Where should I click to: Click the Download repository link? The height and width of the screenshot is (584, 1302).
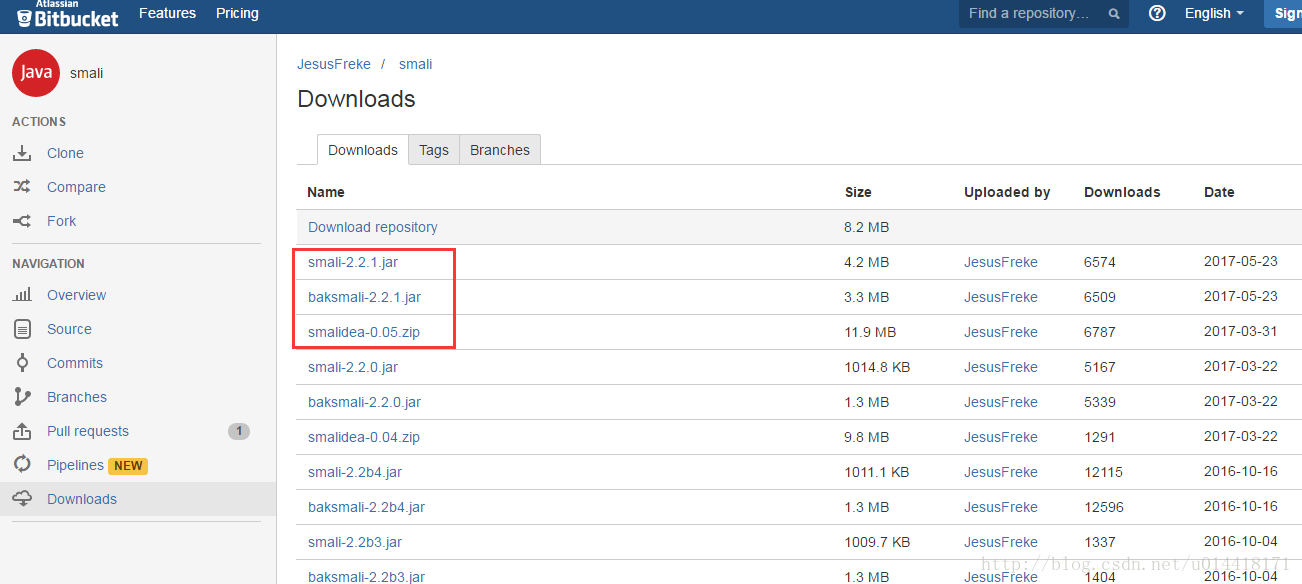tap(373, 227)
